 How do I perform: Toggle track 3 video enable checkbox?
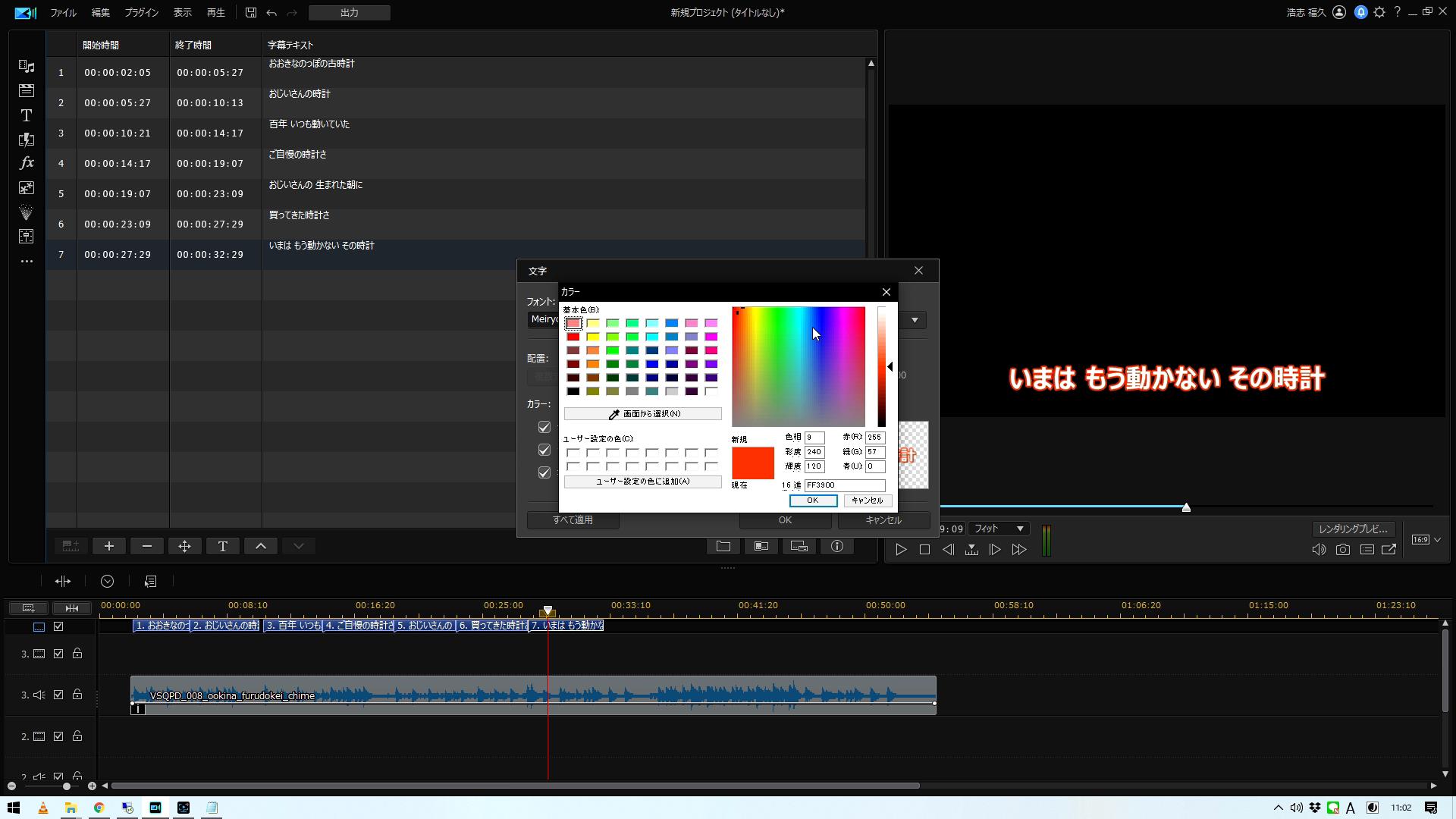pyautogui.click(x=58, y=654)
